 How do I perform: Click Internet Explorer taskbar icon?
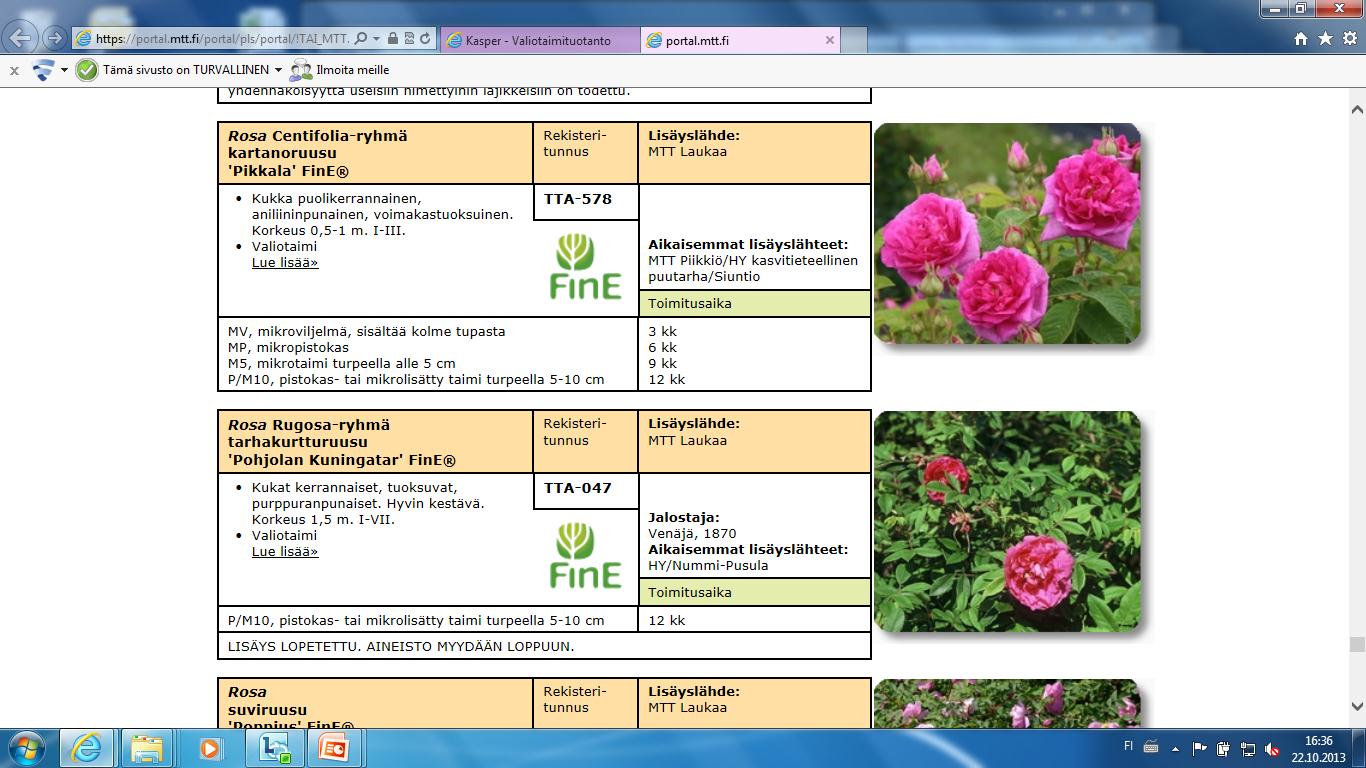tap(87, 748)
